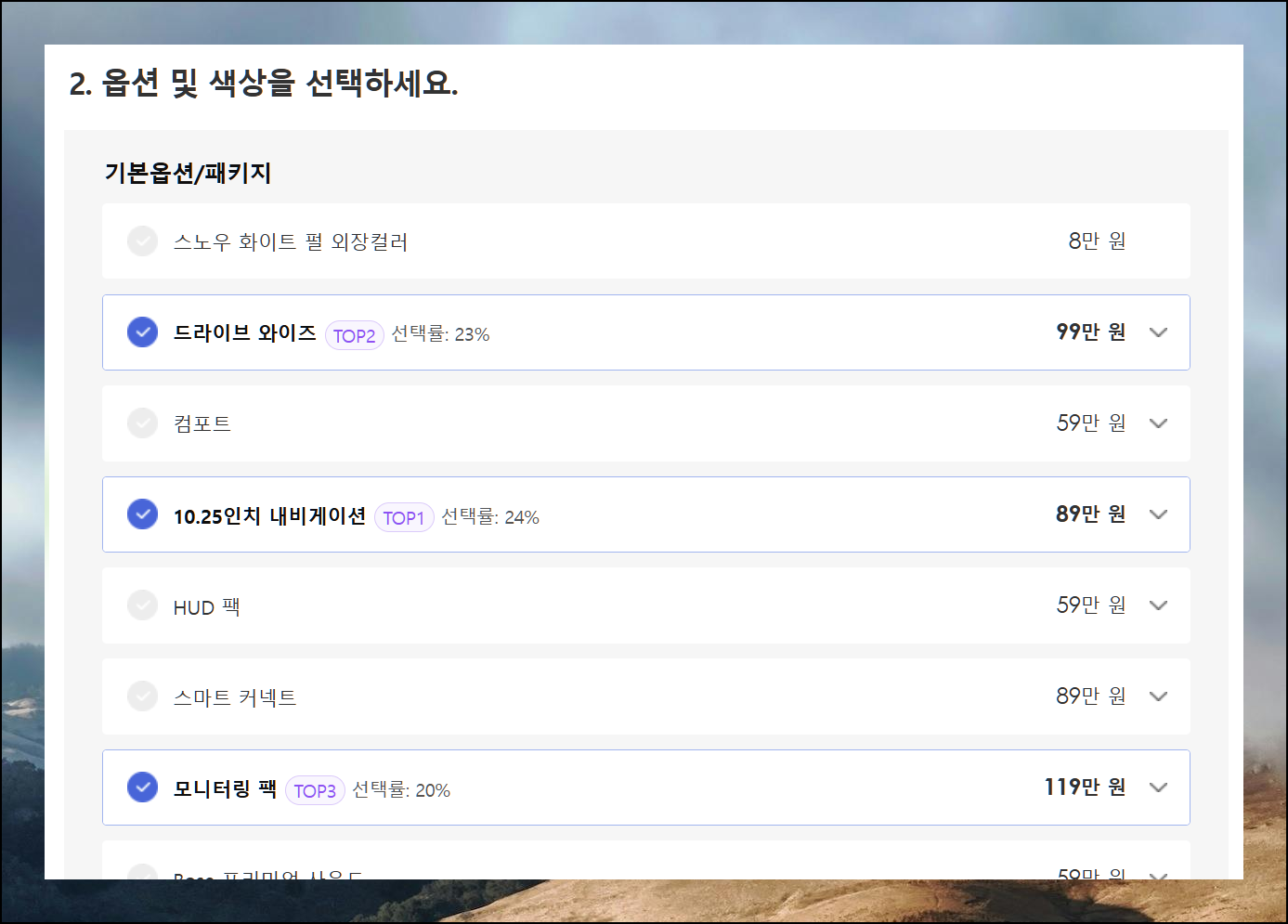Click the HUD 팩 59만 원 price

[x=1091, y=605]
